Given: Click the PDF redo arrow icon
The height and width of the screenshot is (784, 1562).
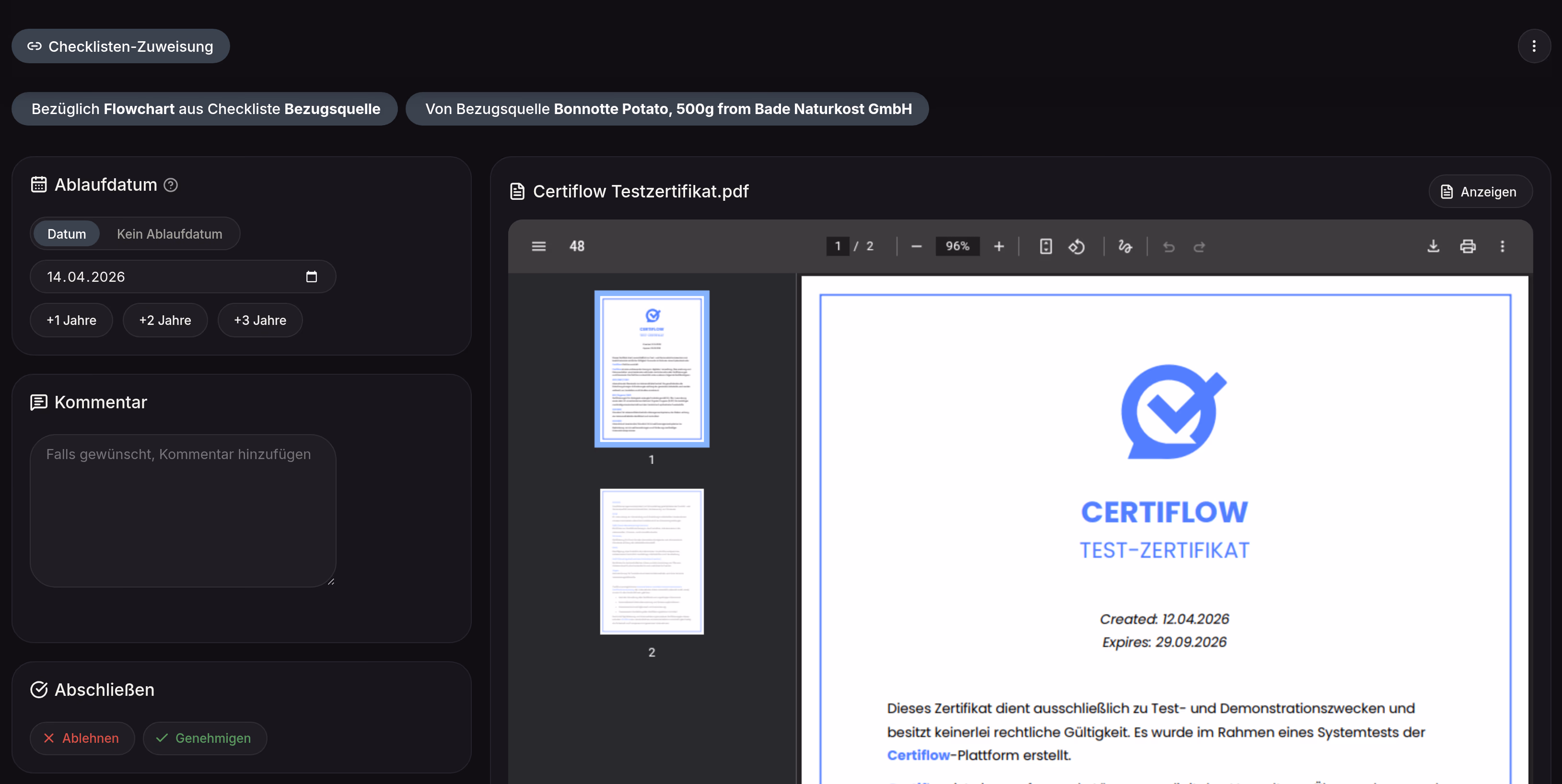Looking at the screenshot, I should point(1199,246).
